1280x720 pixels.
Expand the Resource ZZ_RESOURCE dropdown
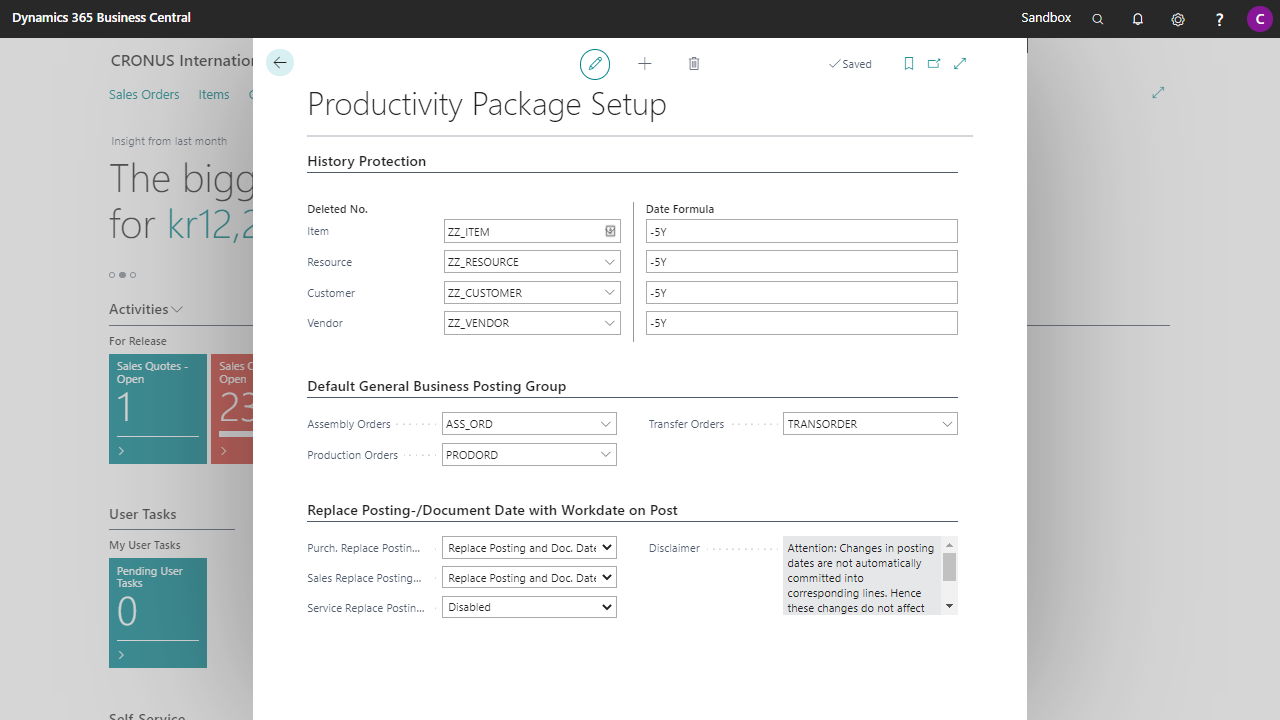click(x=610, y=262)
